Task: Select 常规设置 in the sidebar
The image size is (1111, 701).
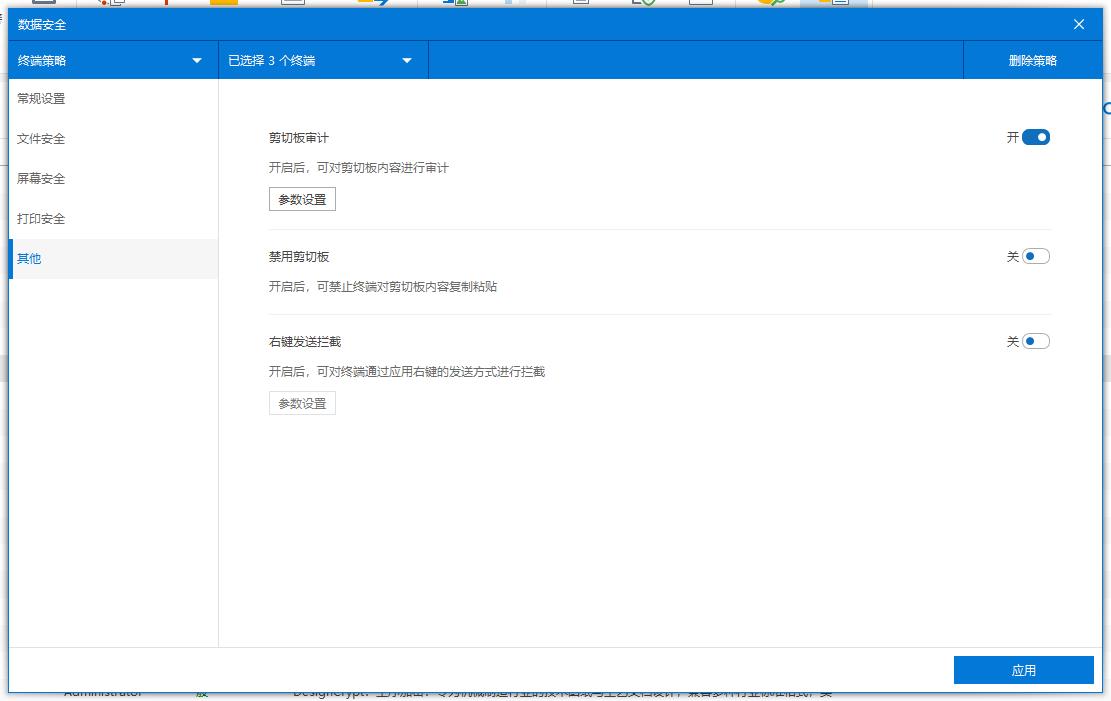Action: [x=113, y=99]
